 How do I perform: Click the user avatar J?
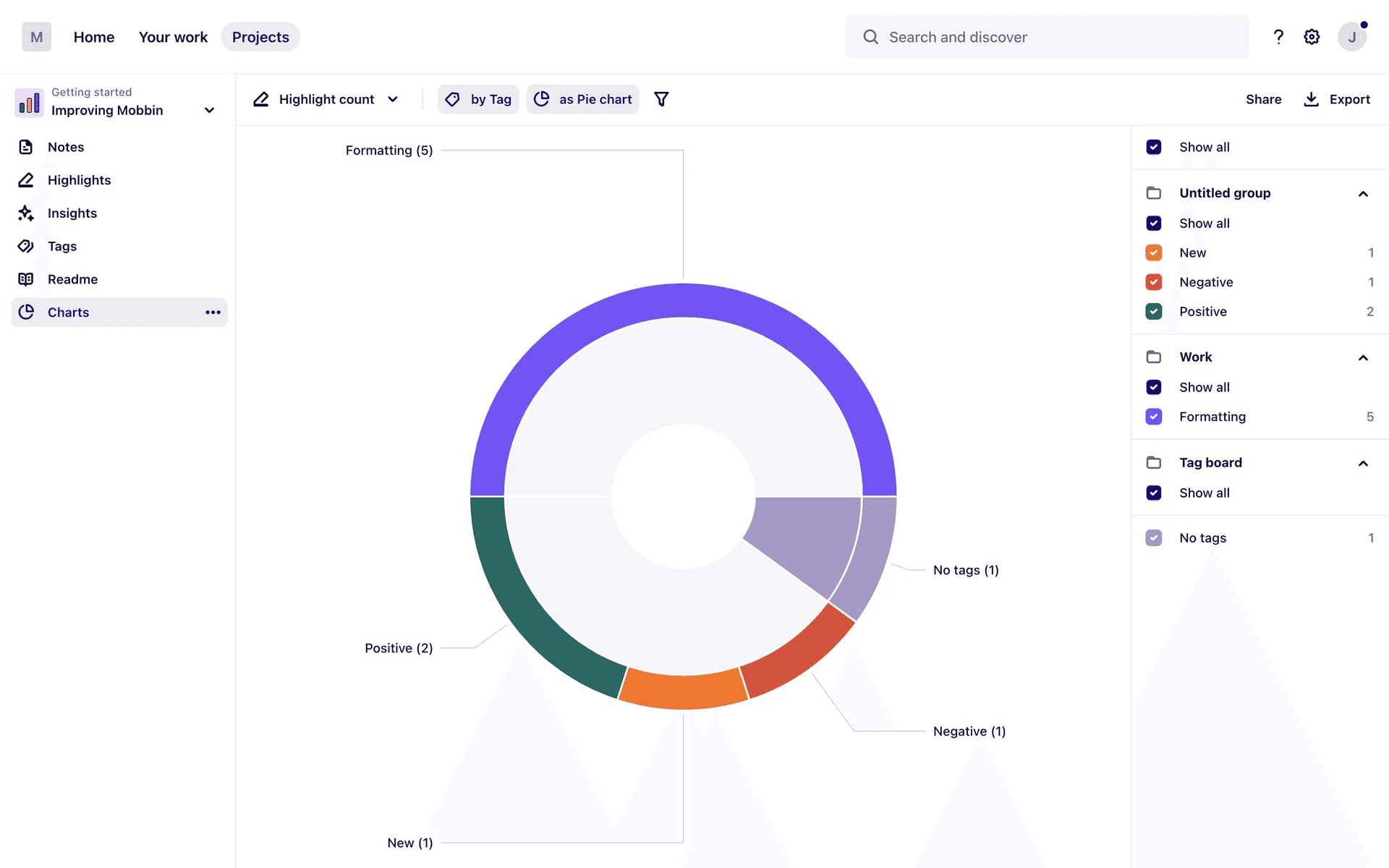click(x=1351, y=37)
